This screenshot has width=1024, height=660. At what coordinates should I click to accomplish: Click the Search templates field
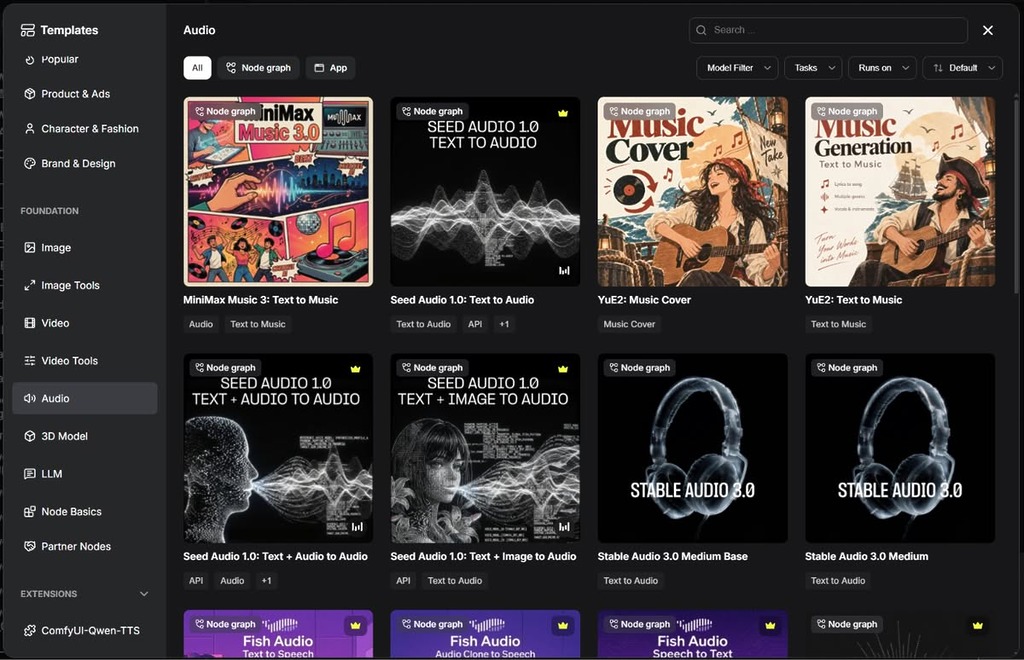[x=828, y=30]
